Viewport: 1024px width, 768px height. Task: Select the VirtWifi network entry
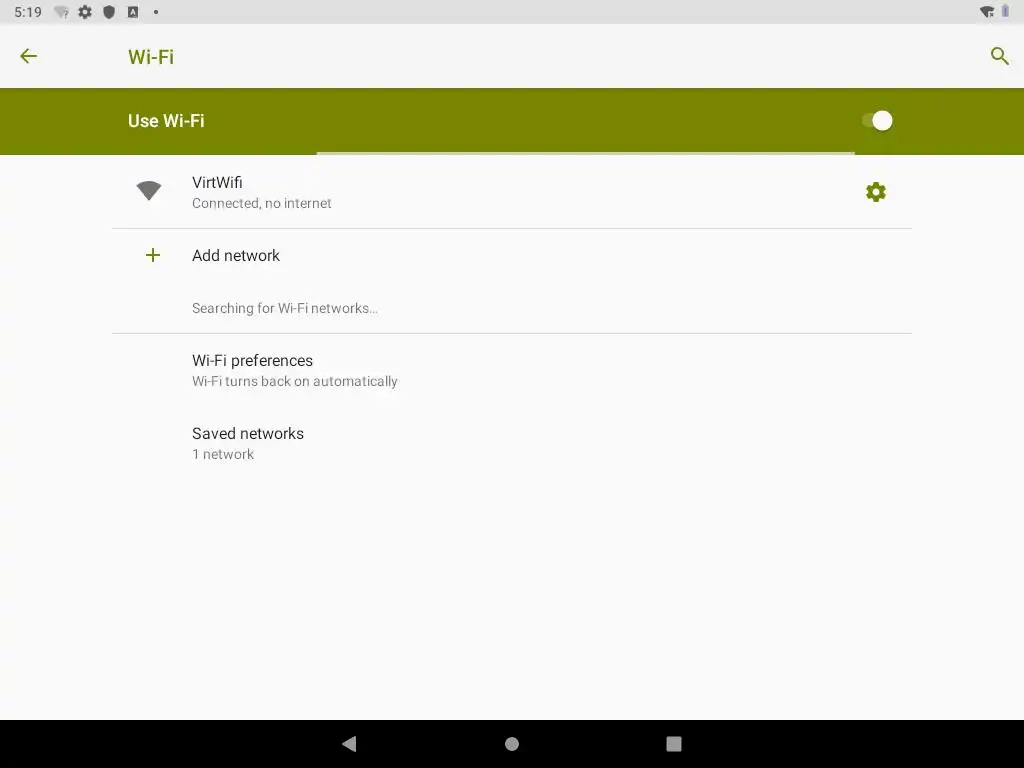[x=512, y=192]
